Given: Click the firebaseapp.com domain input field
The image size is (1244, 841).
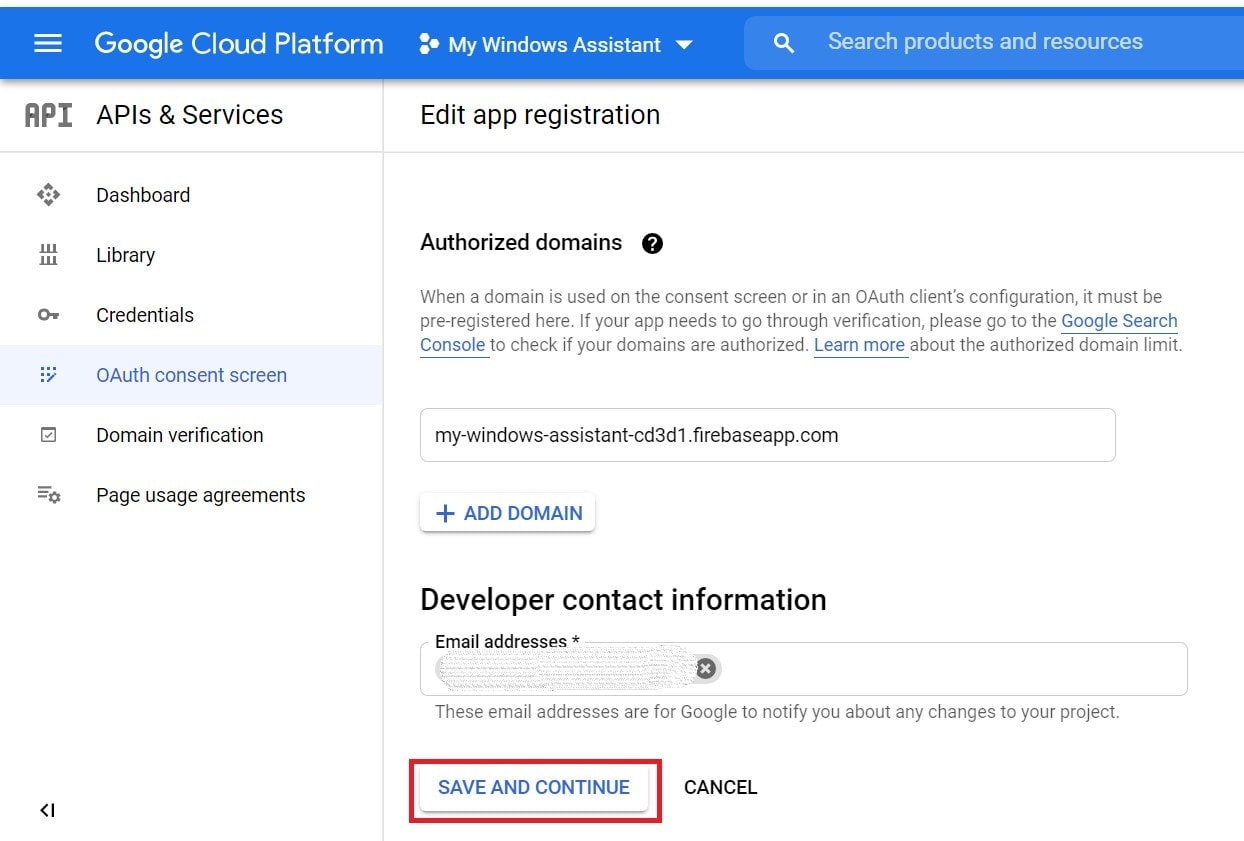Looking at the screenshot, I should [x=767, y=435].
